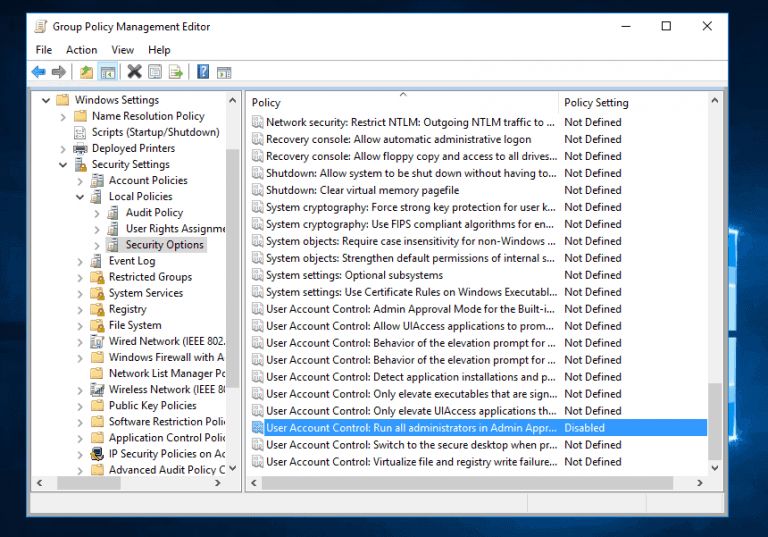The height and width of the screenshot is (537, 768).
Task: Select Advanced Audit Policy Configuration item
Action: tap(167, 470)
